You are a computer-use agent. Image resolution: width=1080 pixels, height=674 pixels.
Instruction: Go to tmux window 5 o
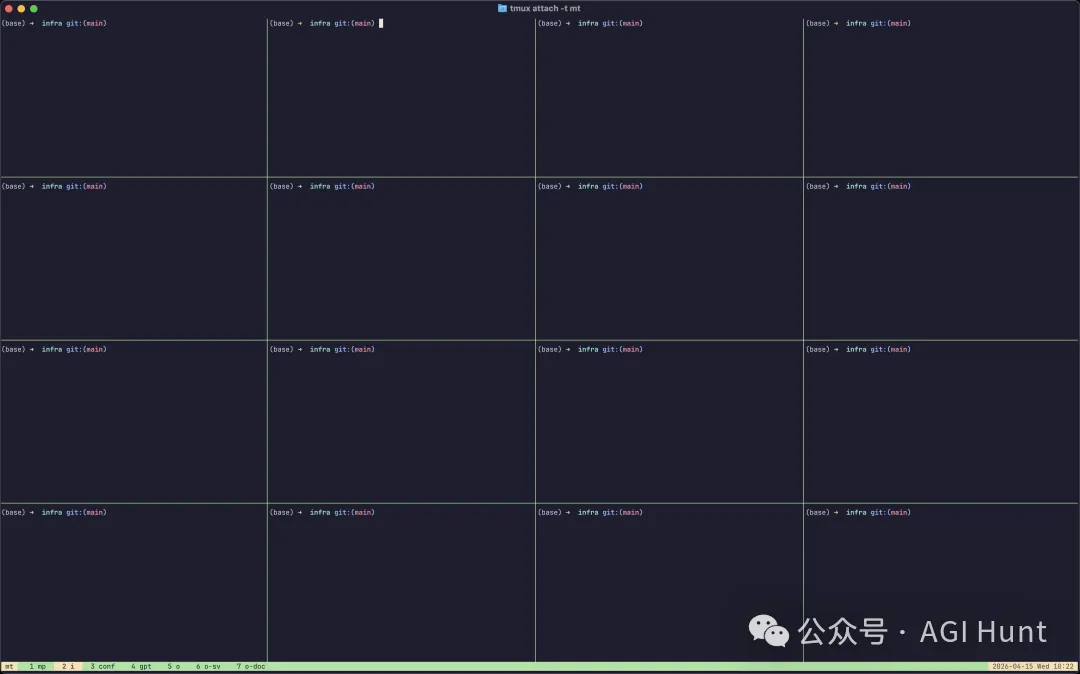point(173,666)
